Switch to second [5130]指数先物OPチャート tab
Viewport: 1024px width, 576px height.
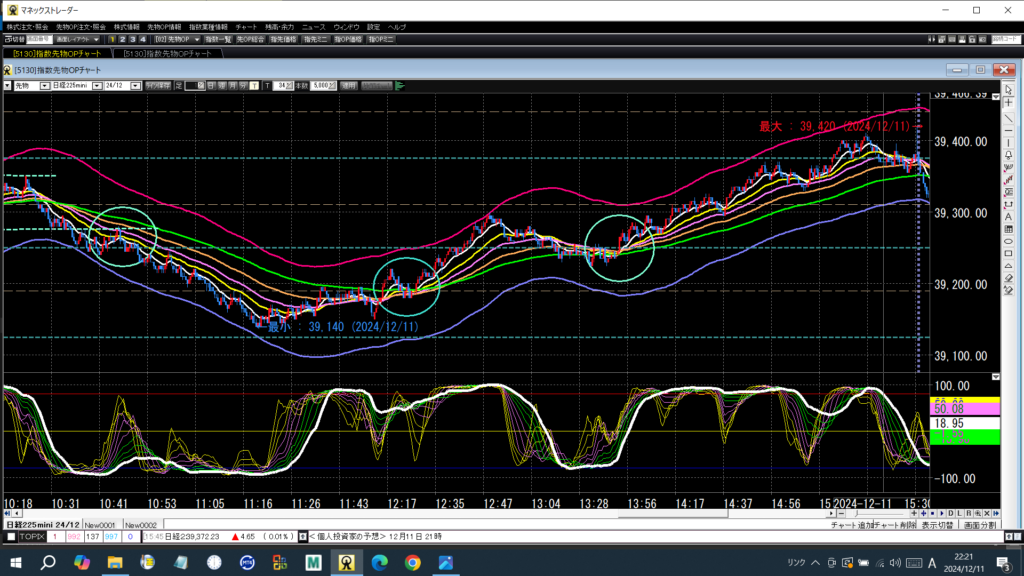tap(167, 54)
